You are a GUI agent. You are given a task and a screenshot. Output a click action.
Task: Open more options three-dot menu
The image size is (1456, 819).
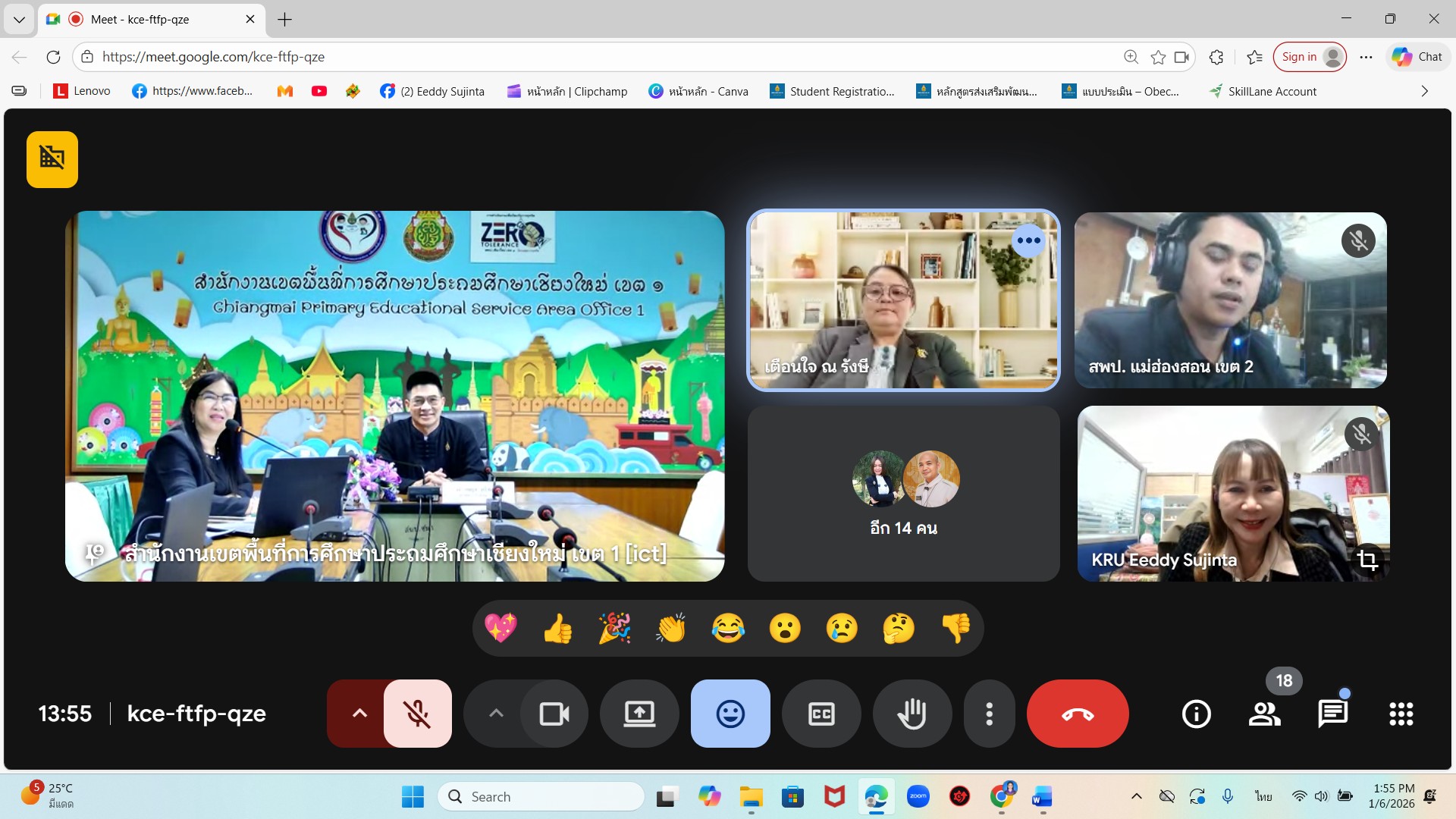(x=989, y=714)
